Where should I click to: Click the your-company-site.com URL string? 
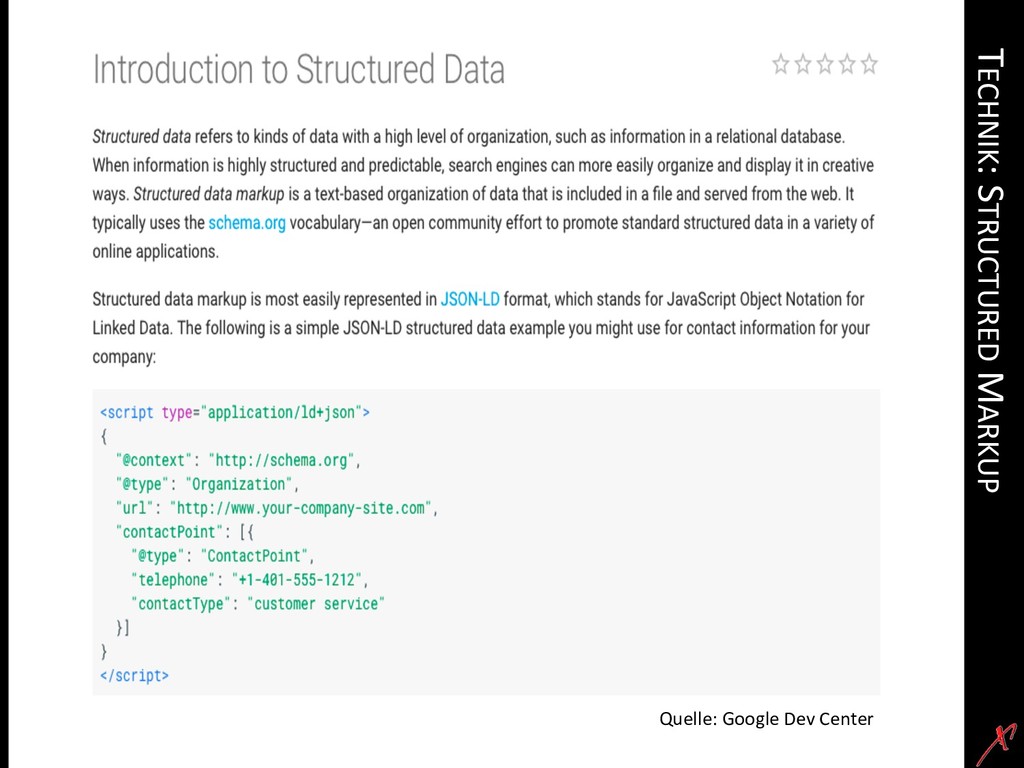pyautogui.click(x=301, y=508)
